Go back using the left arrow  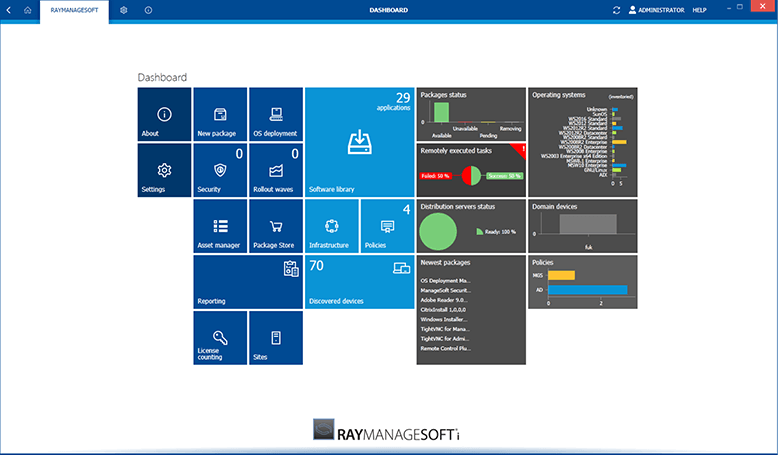tap(8, 10)
